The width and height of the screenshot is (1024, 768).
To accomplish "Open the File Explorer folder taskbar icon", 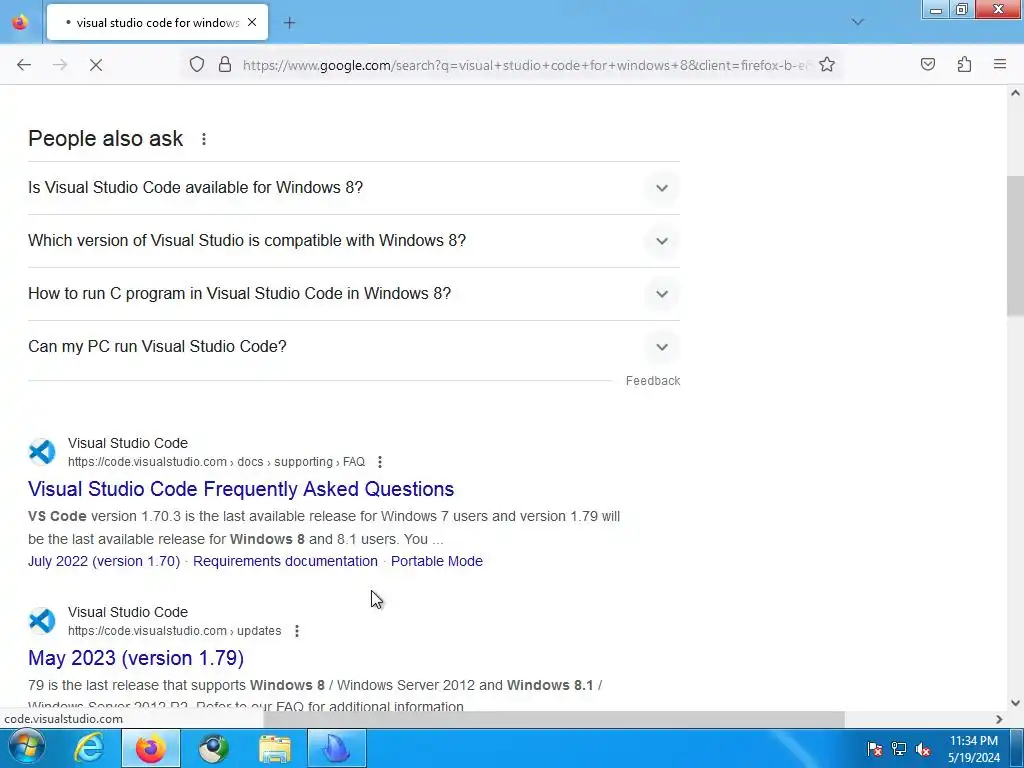I will [275, 748].
